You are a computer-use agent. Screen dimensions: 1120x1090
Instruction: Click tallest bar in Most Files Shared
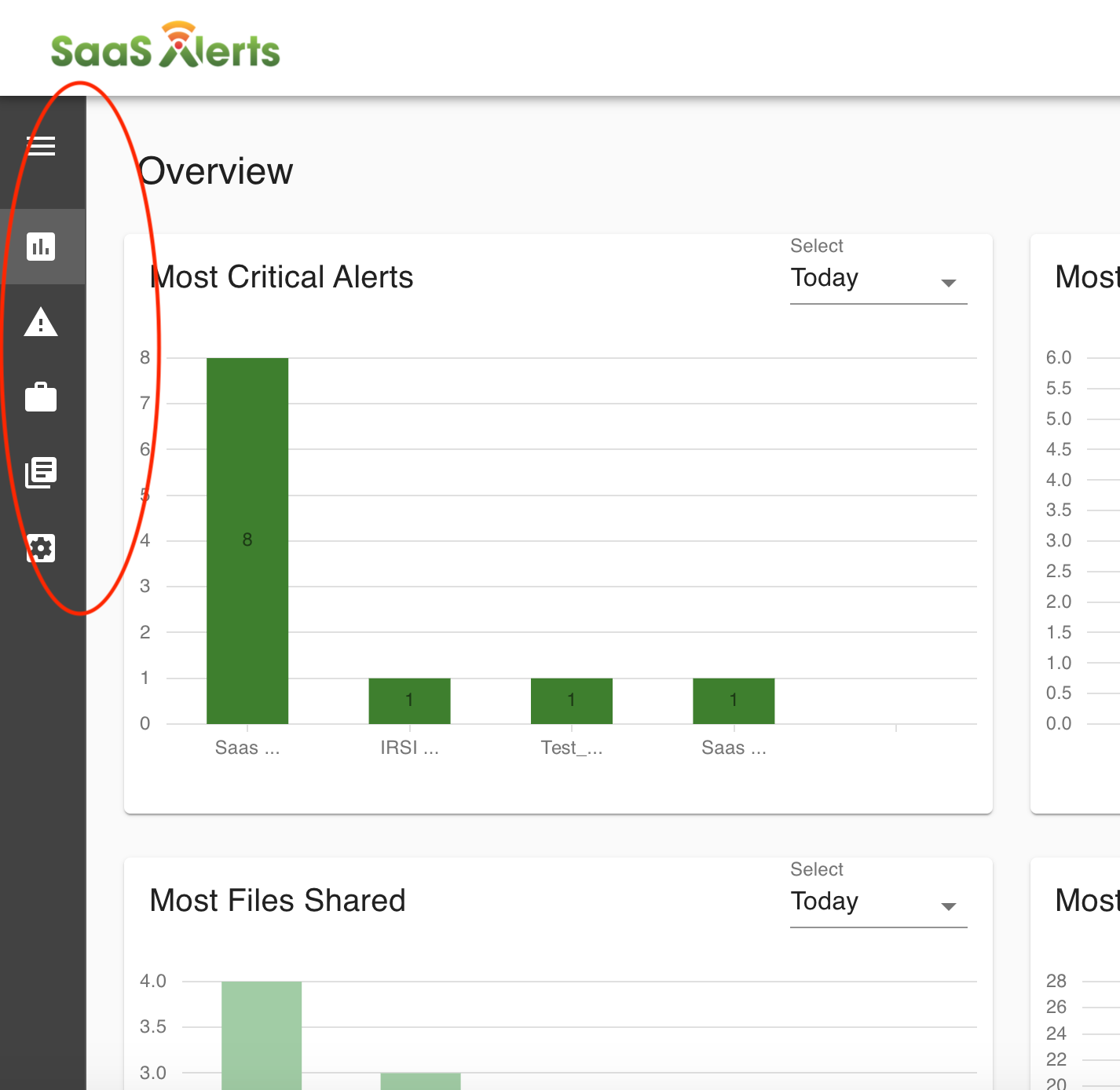(x=262, y=1035)
